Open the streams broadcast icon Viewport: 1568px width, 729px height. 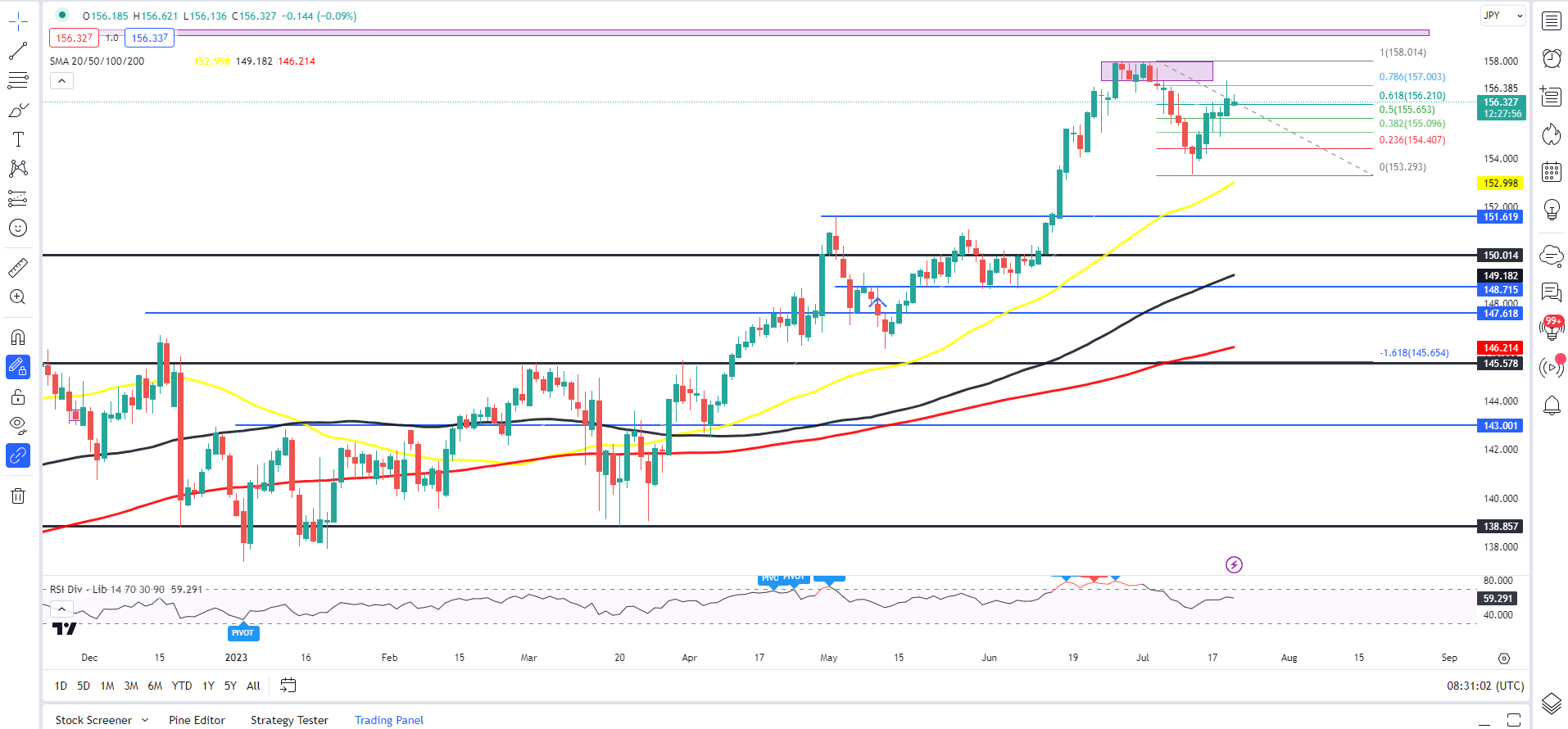[1552, 367]
